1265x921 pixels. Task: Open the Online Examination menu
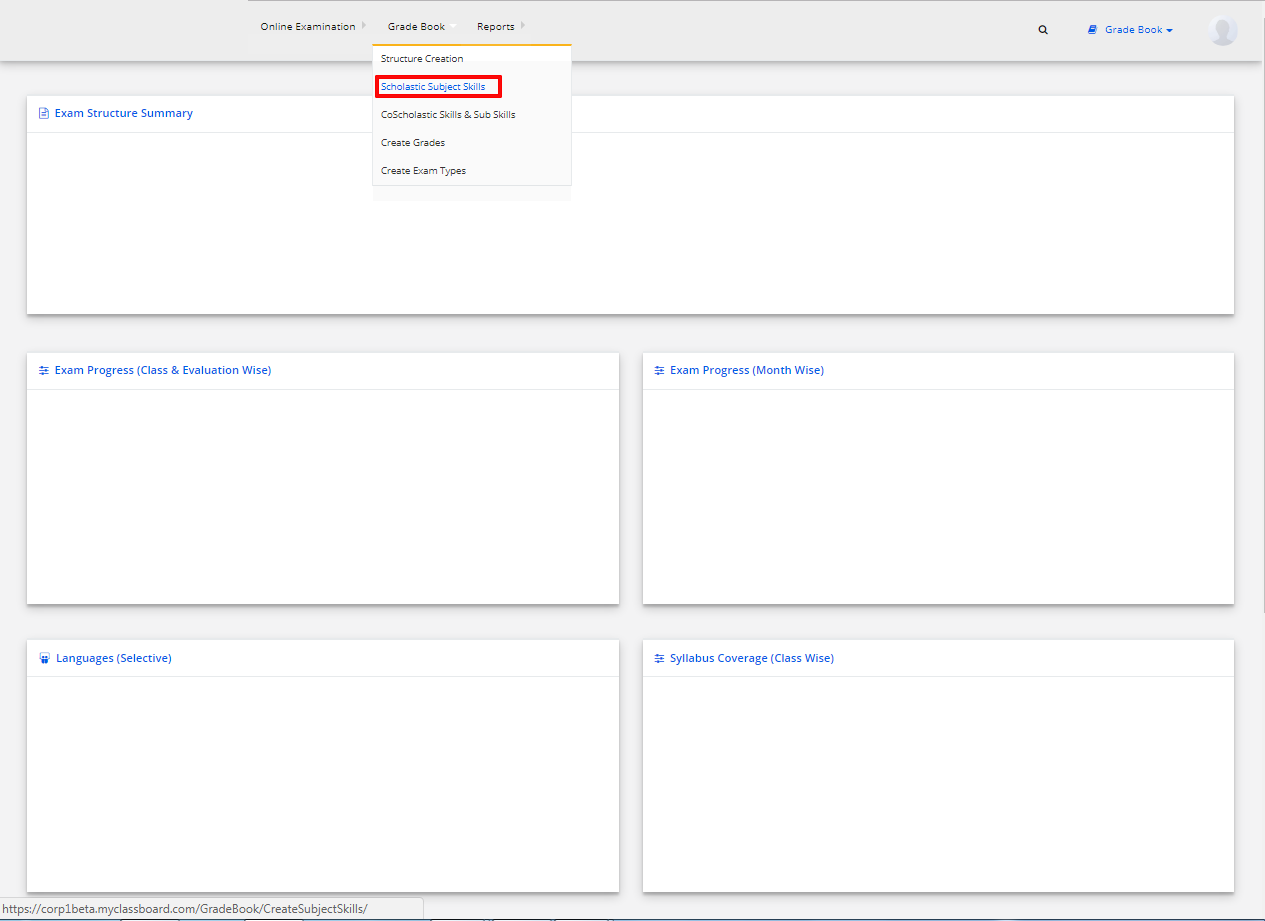click(x=308, y=27)
